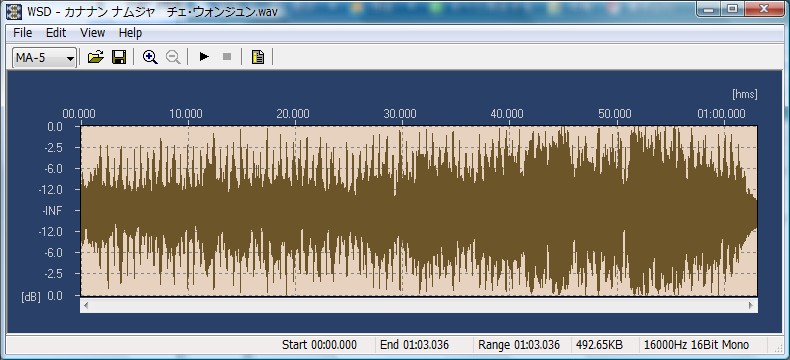Maximize the WSD window
This screenshot has height=360, width=790.
point(733,9)
